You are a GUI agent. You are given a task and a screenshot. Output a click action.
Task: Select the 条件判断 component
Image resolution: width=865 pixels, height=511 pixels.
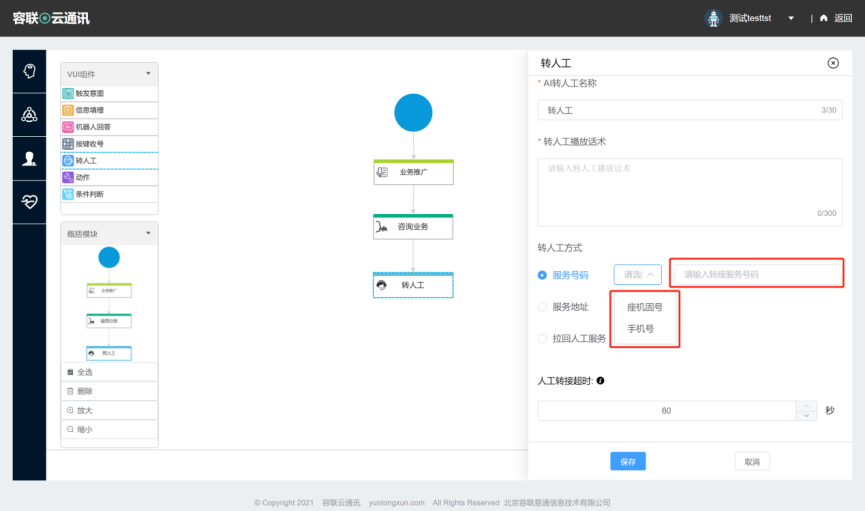click(109, 194)
